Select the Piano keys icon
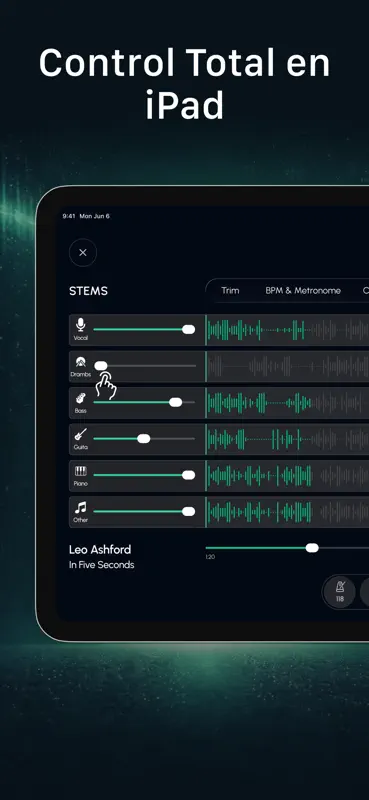 (81, 471)
